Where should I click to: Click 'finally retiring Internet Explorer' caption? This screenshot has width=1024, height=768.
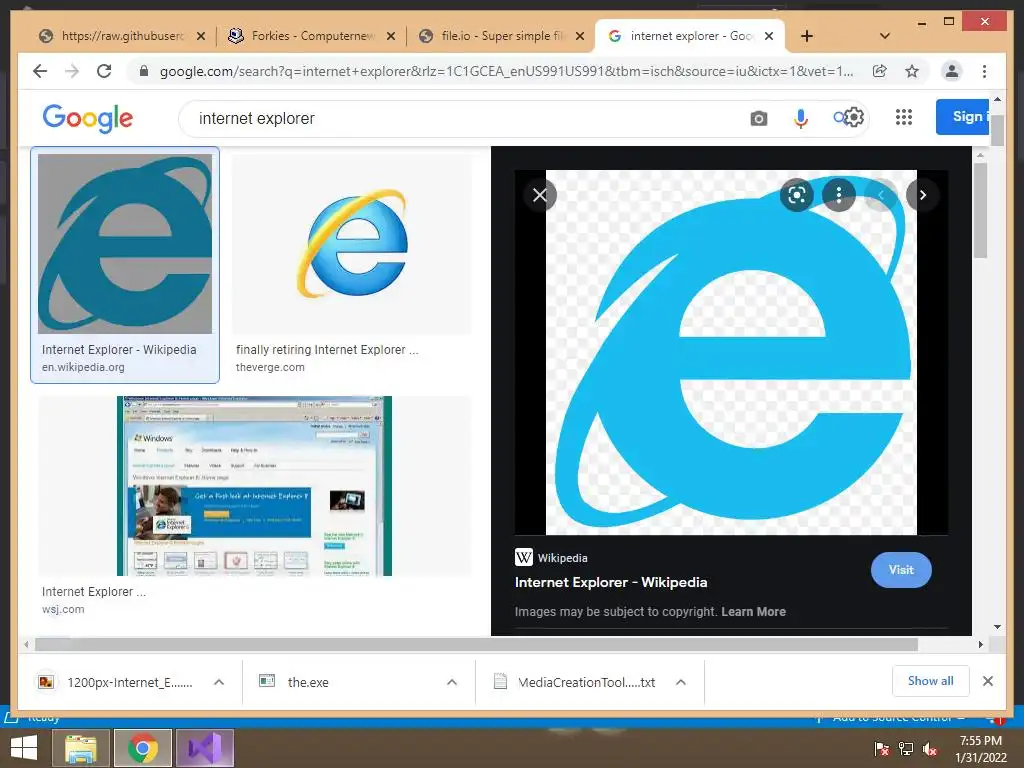[327, 349]
